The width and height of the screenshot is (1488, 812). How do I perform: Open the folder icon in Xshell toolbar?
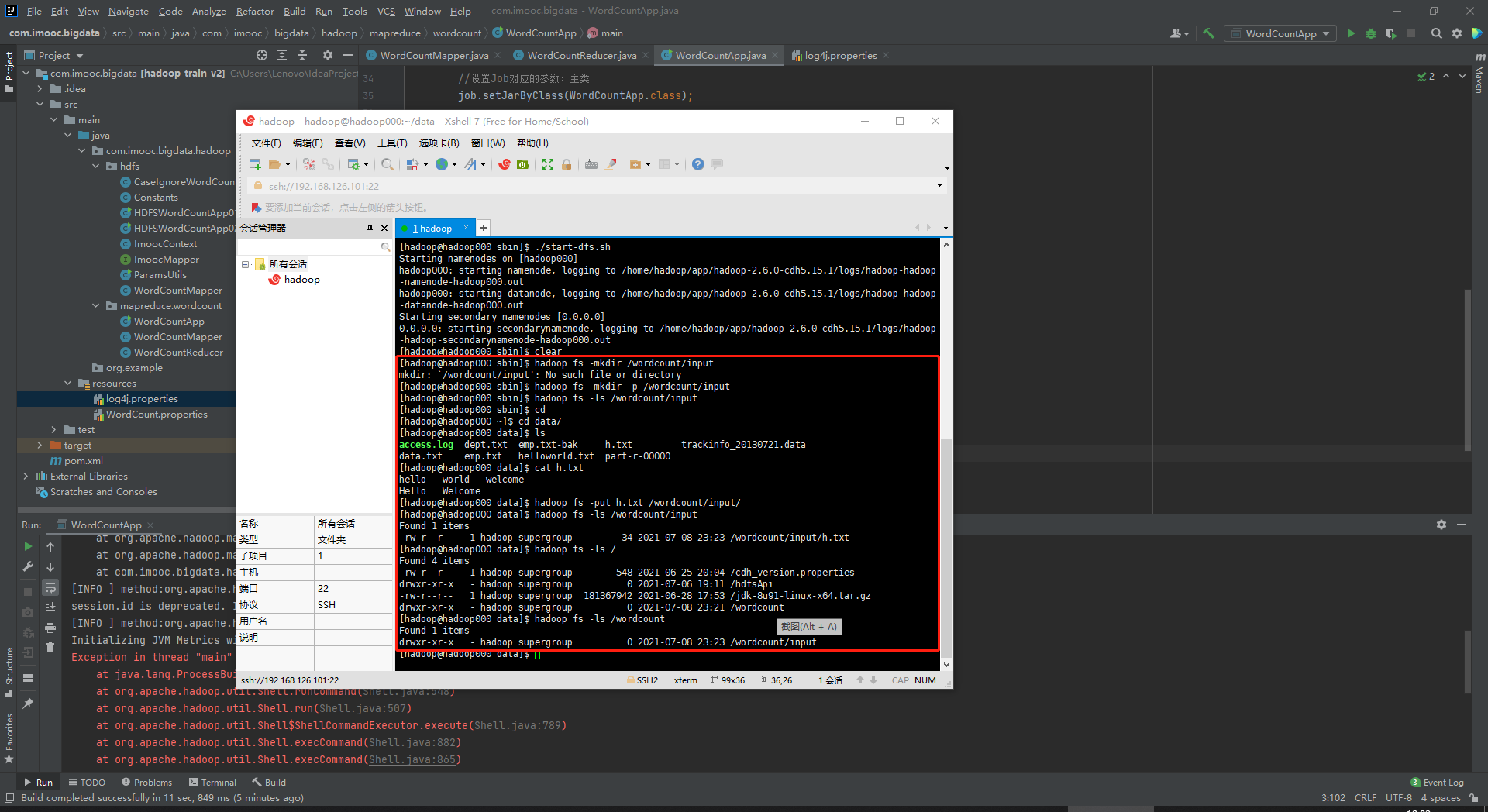[x=274, y=164]
